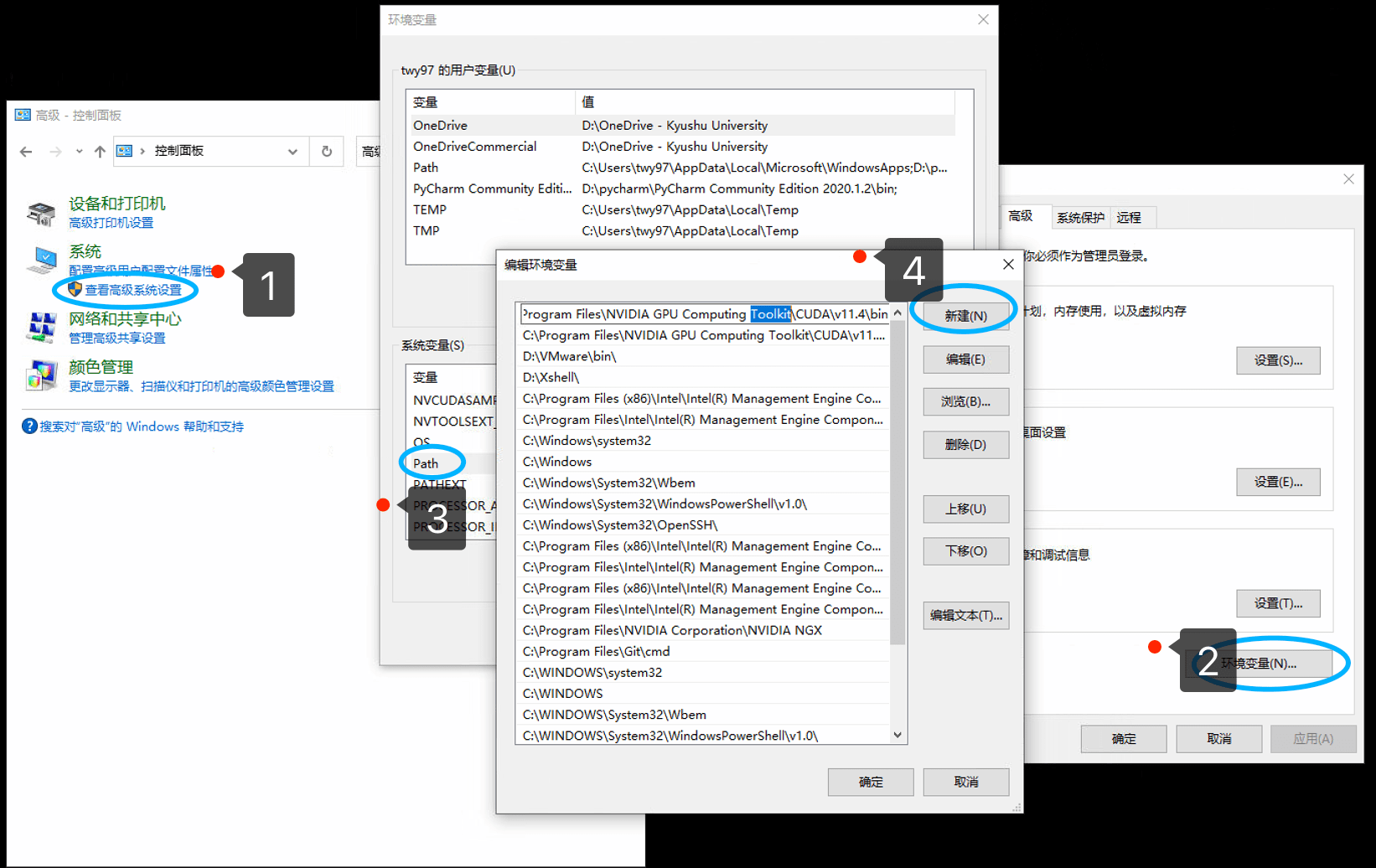This screenshot has height=868, width=1376.
Task: Select D:\Xshell\ path entry
Action: point(703,377)
